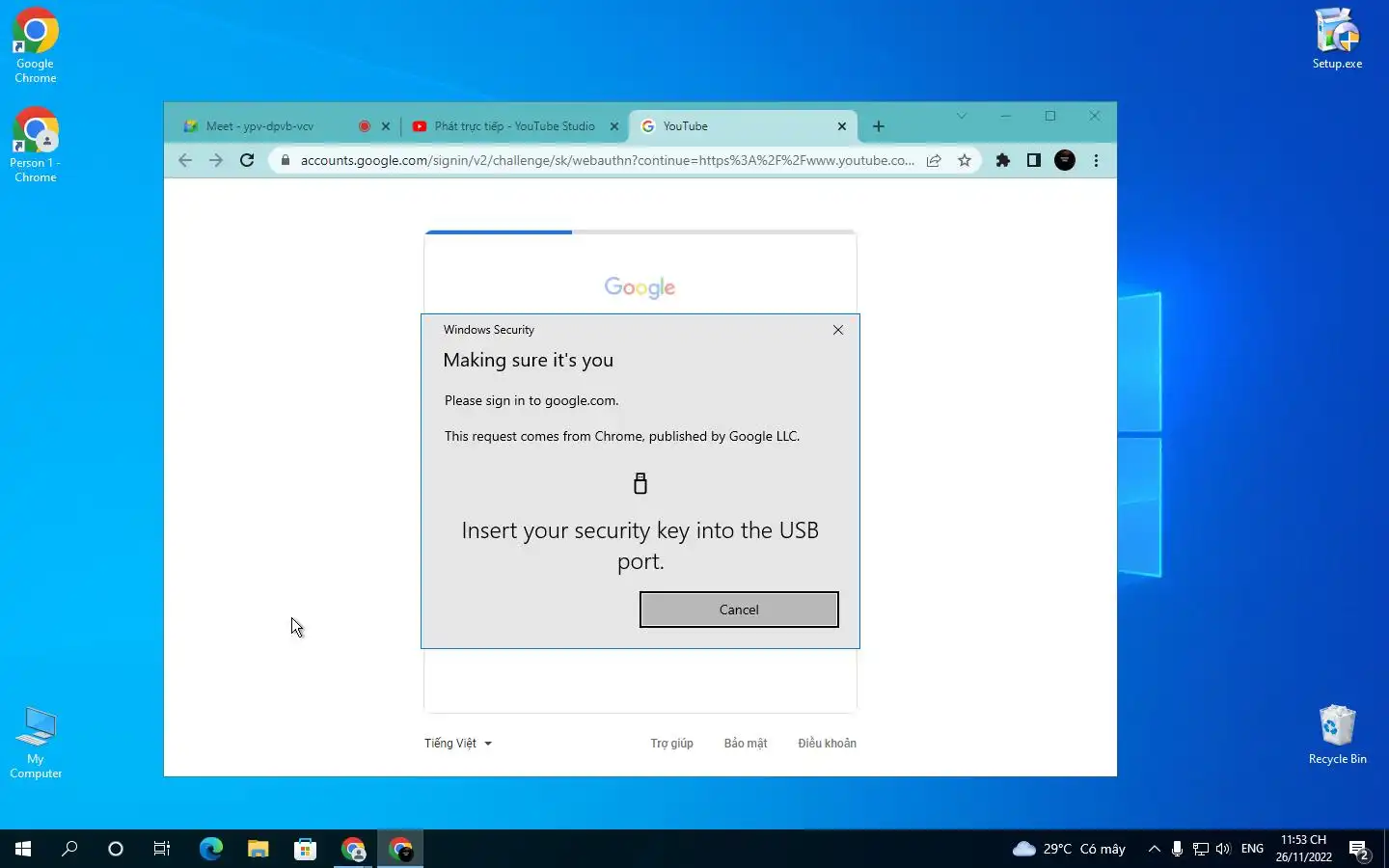The height and width of the screenshot is (868, 1389).
Task: Open Cortana from the taskbar
Action: point(116,849)
